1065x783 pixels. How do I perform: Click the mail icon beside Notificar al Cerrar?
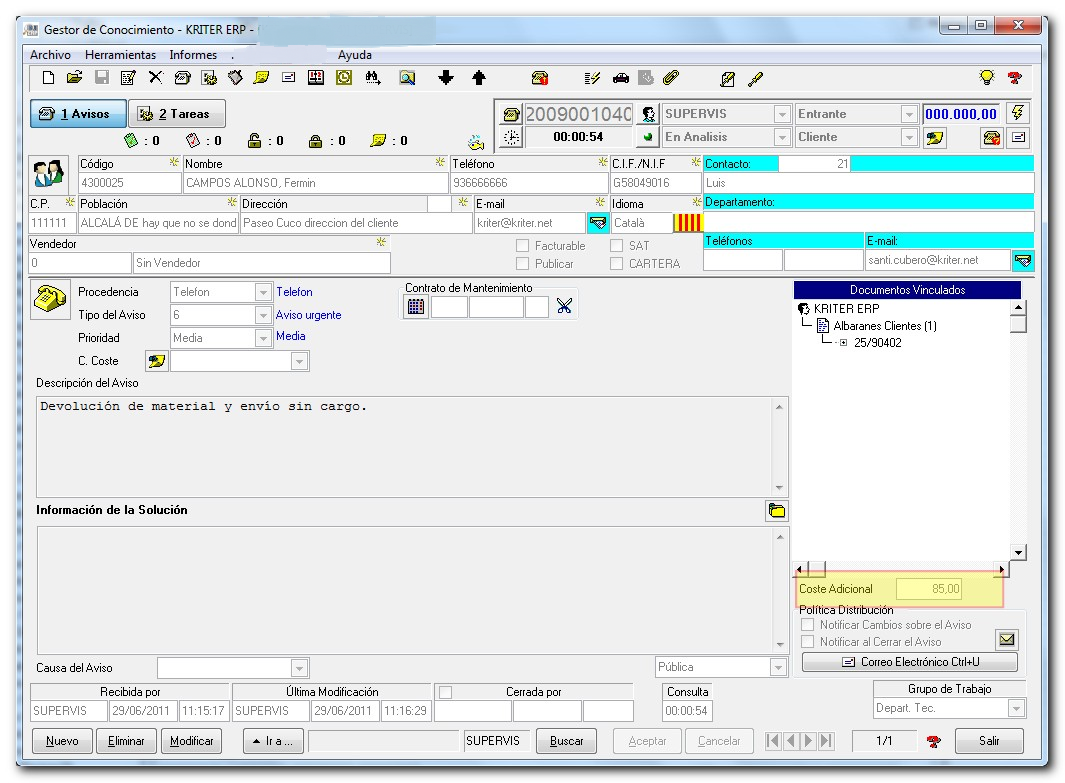(1007, 639)
